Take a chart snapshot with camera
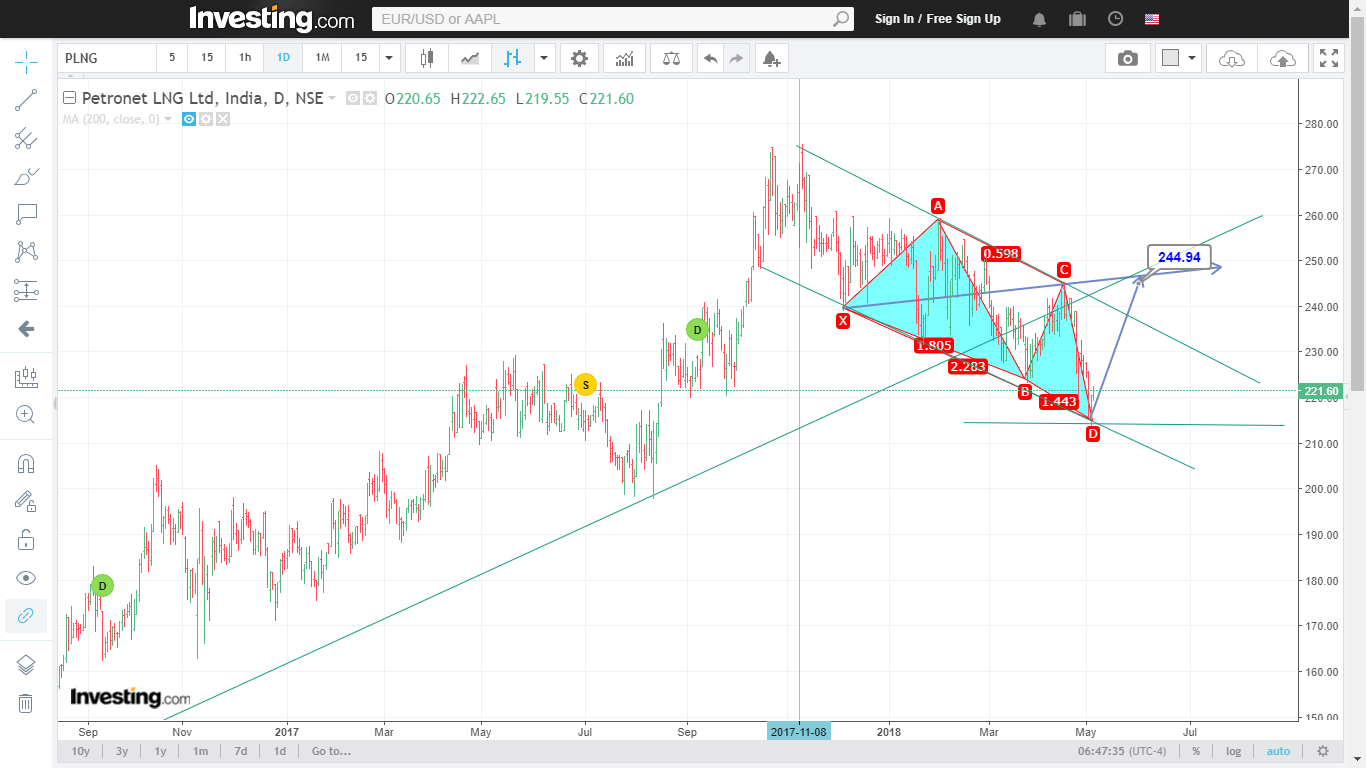 click(x=1128, y=58)
